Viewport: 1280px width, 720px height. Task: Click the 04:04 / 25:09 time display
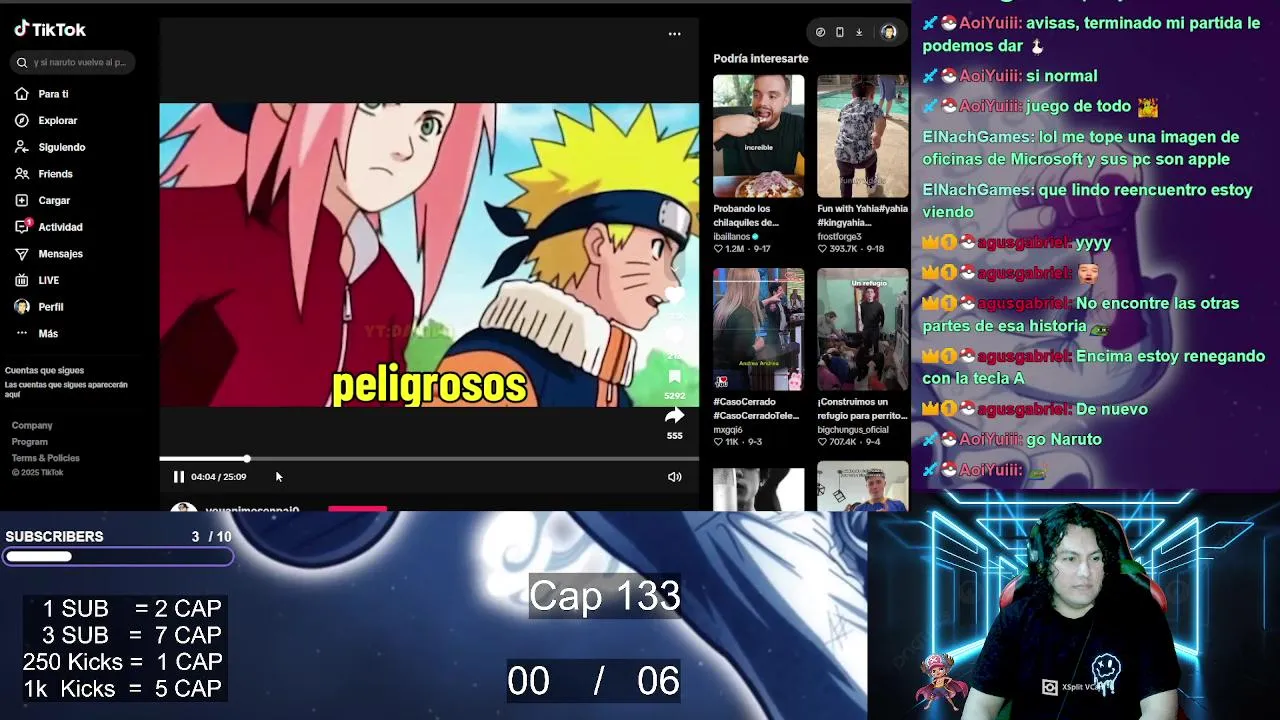[218, 477]
